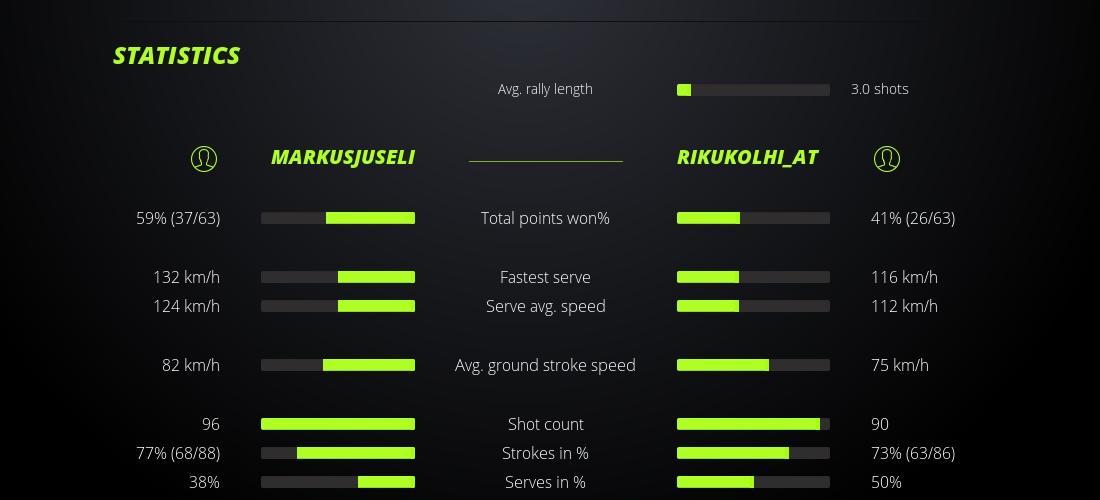Open MARKUSJUSELI player name link
Viewport: 1100px width, 500px height.
tap(343, 158)
